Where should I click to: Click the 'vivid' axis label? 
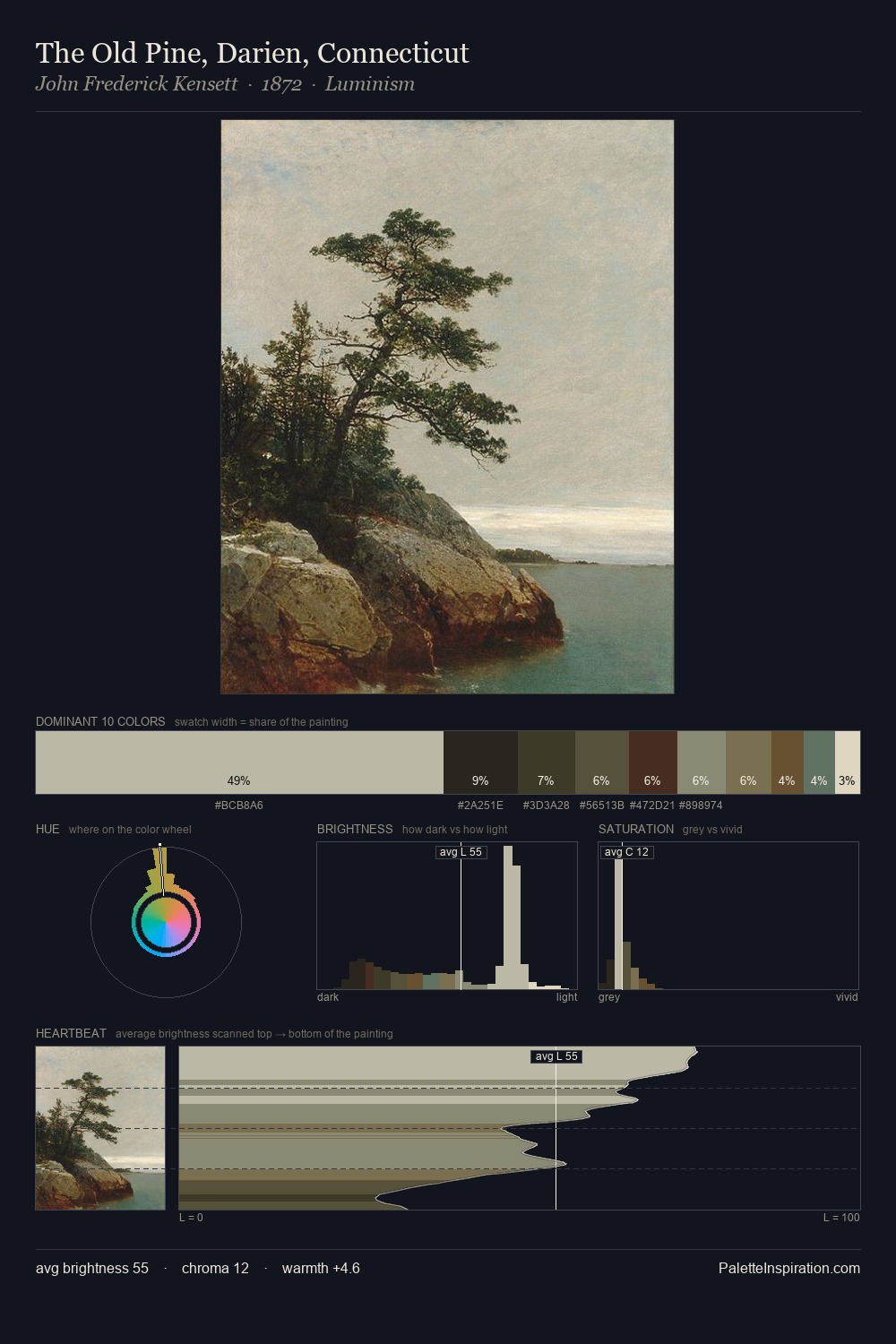847,997
